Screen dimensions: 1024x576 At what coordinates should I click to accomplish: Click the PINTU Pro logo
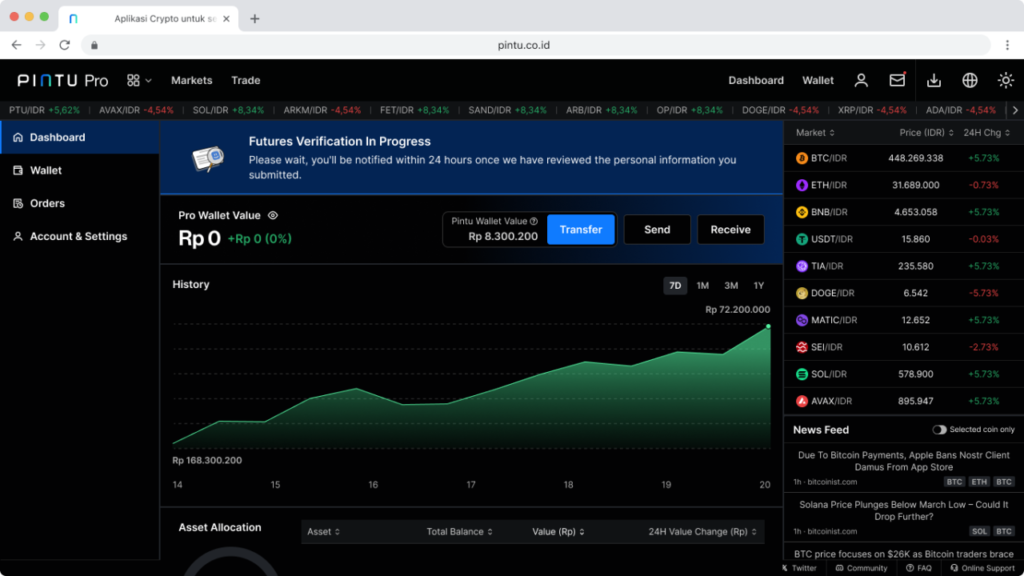tap(63, 80)
